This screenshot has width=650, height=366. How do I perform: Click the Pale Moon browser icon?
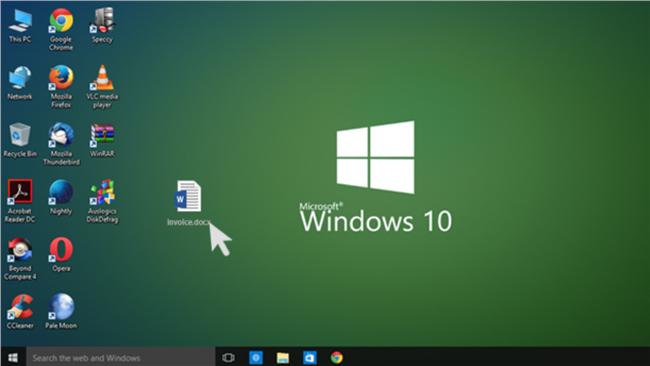coord(61,311)
